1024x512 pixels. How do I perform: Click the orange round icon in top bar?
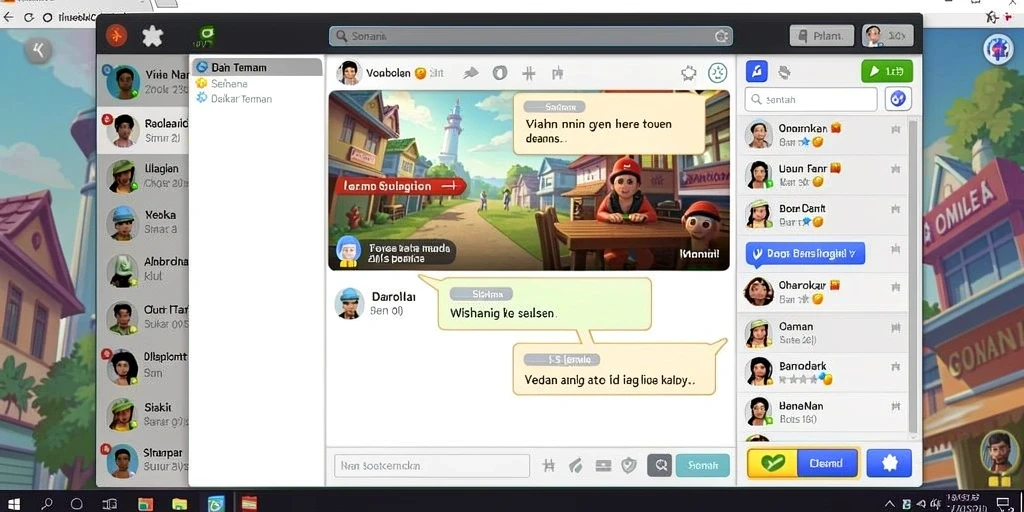click(116, 35)
